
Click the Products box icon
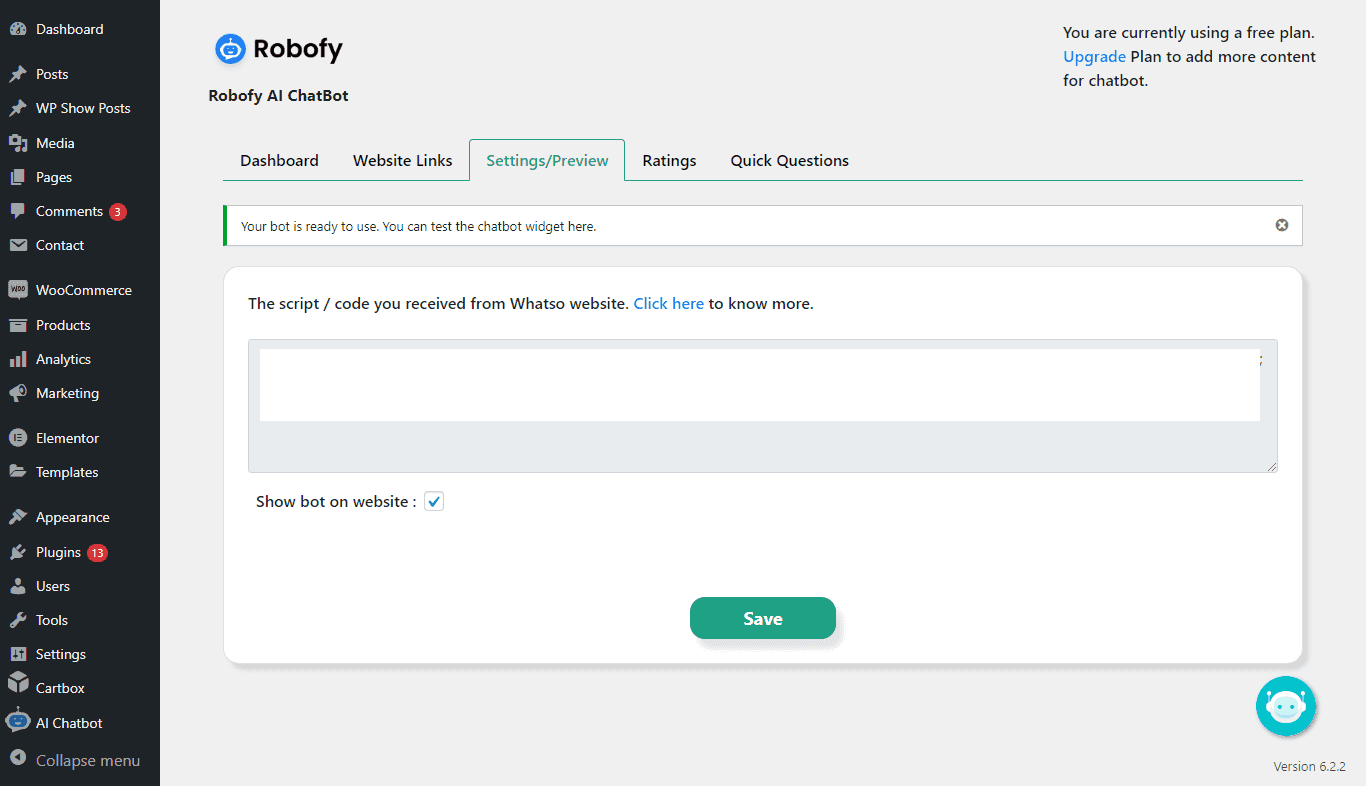[18, 325]
